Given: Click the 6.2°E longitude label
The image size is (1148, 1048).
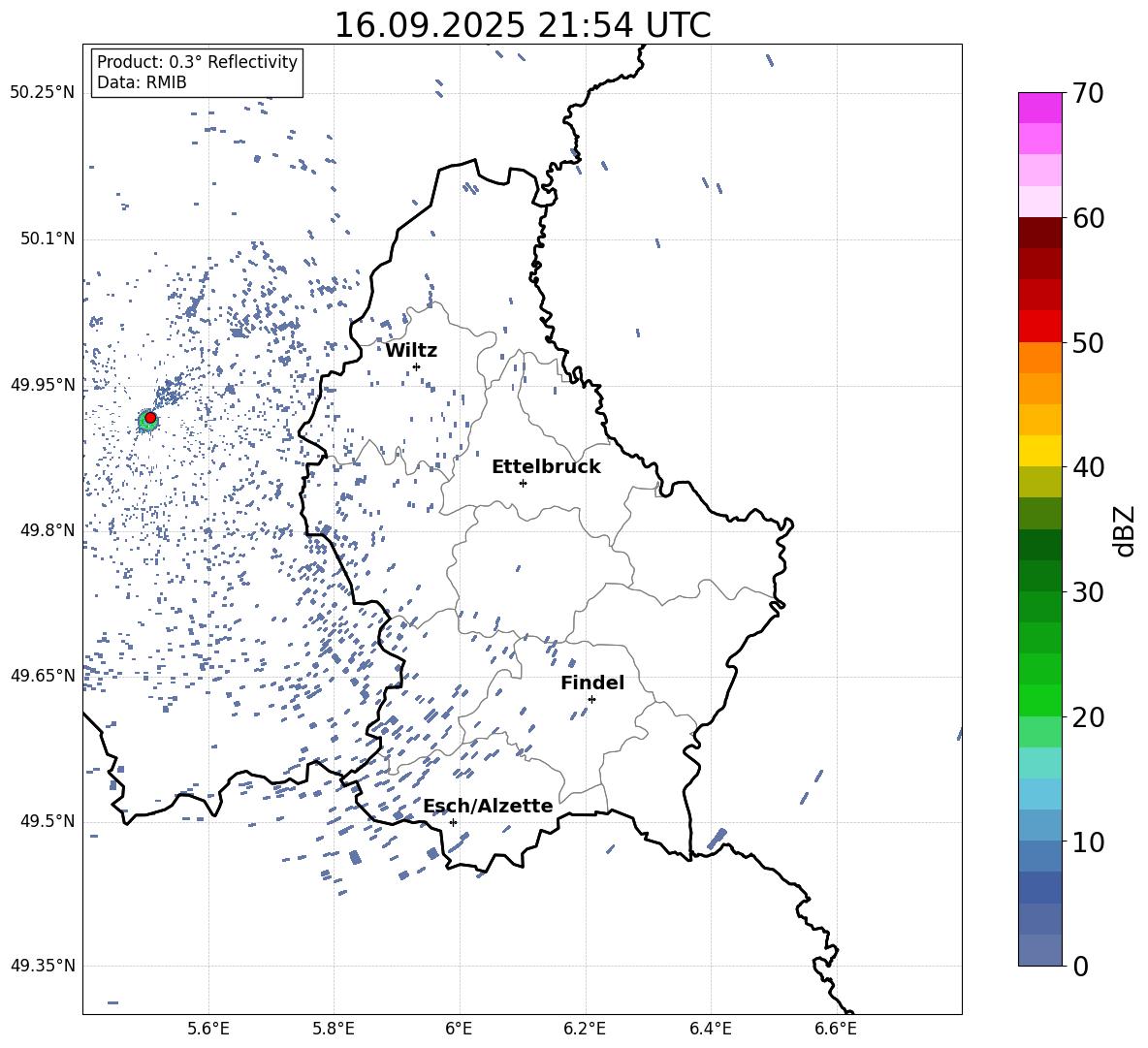Looking at the screenshot, I should tap(585, 1029).
